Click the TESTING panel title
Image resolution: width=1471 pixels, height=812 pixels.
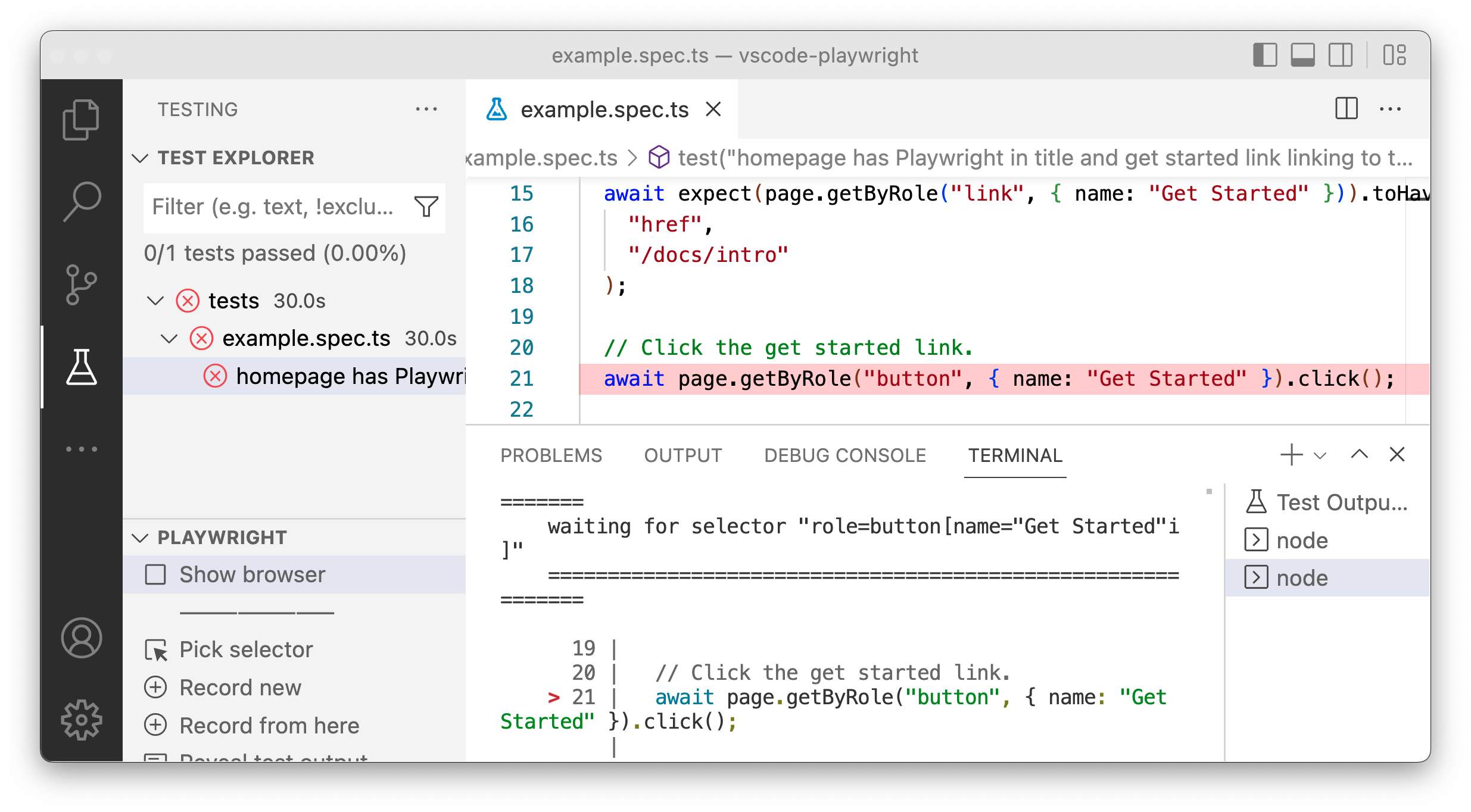pyautogui.click(x=198, y=110)
